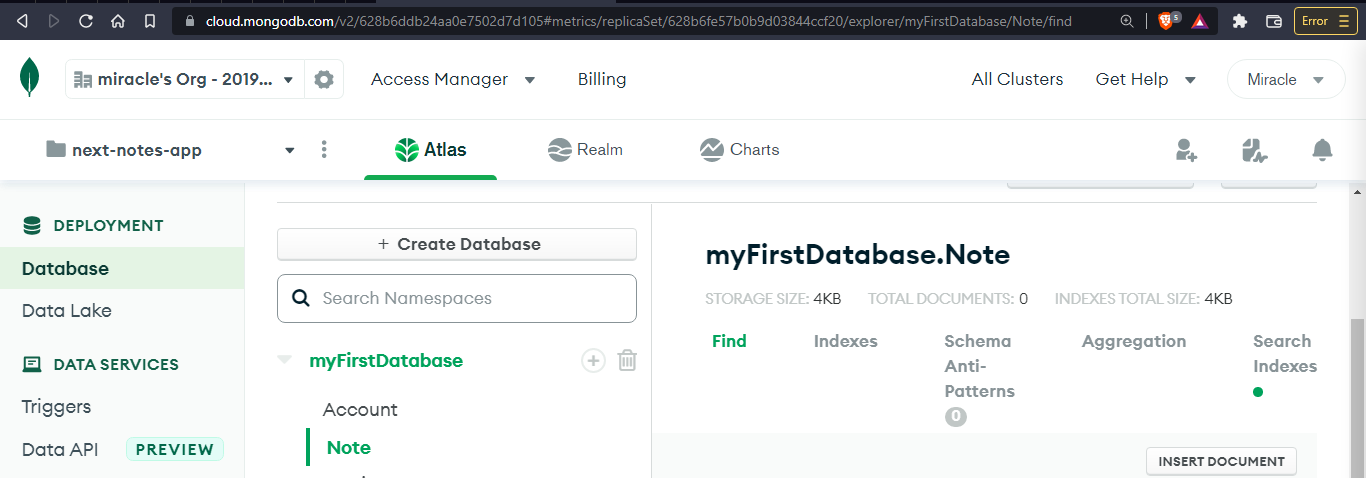This screenshot has height=478, width=1366.
Task: Bookmark this page via bookmark icon
Action: pyautogui.click(x=150, y=20)
